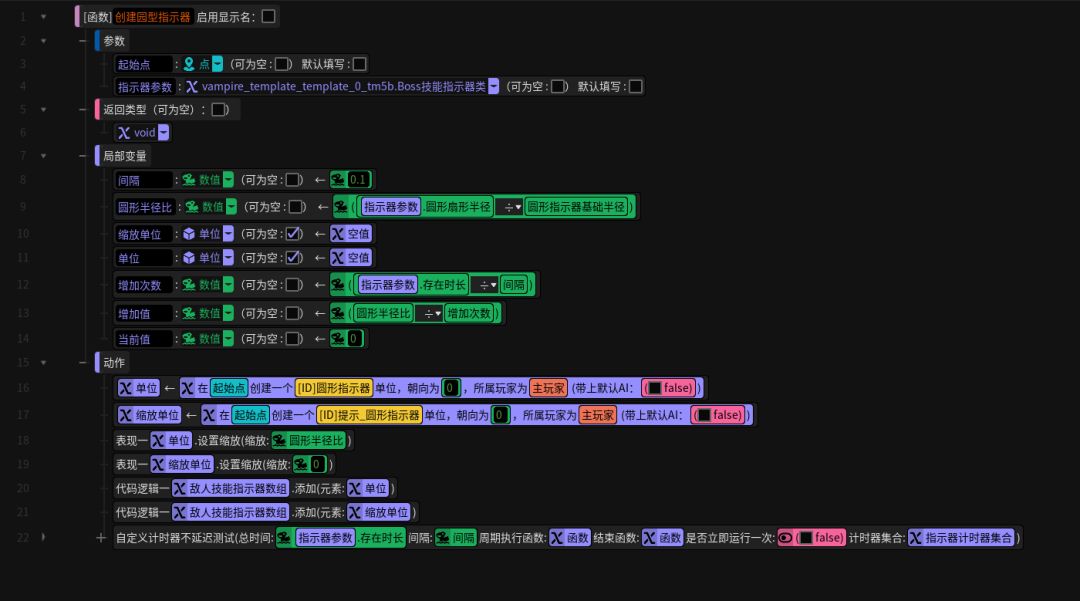Toggle 可为空 checkbox on 间隔 row

293,180
